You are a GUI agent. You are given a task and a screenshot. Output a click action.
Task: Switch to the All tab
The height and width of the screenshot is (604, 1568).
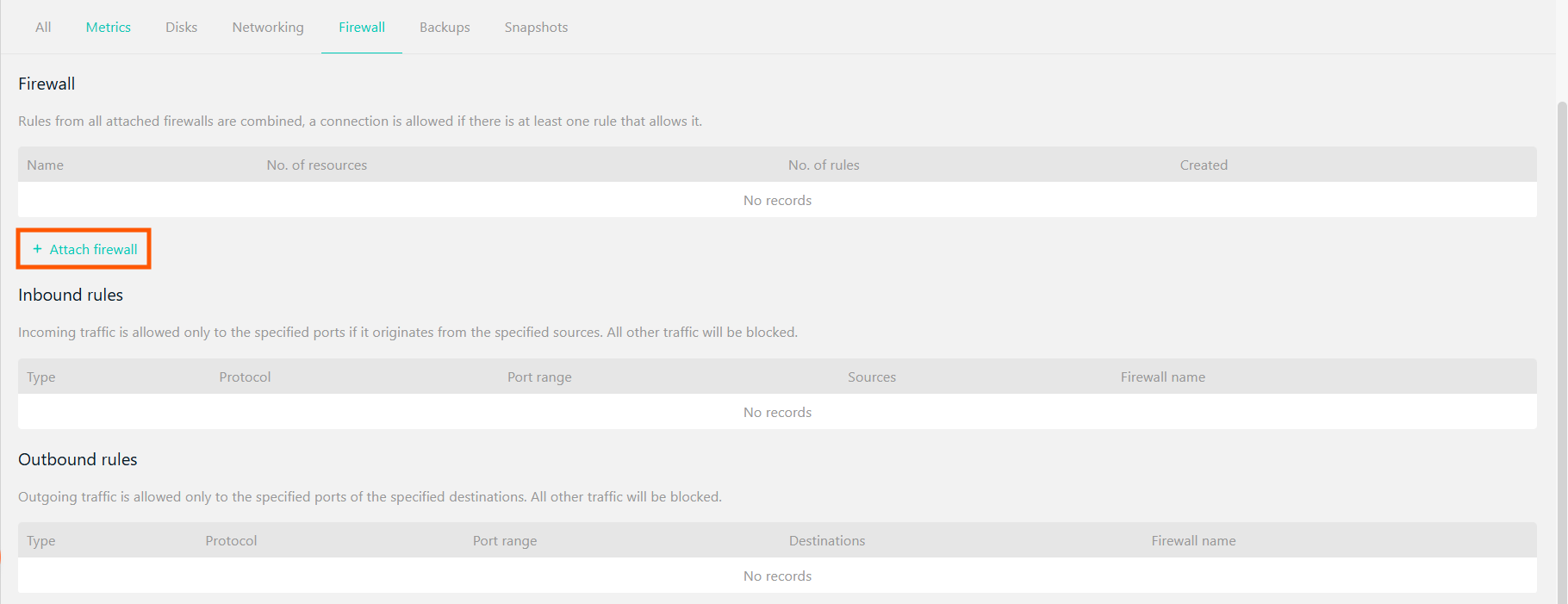[x=43, y=27]
